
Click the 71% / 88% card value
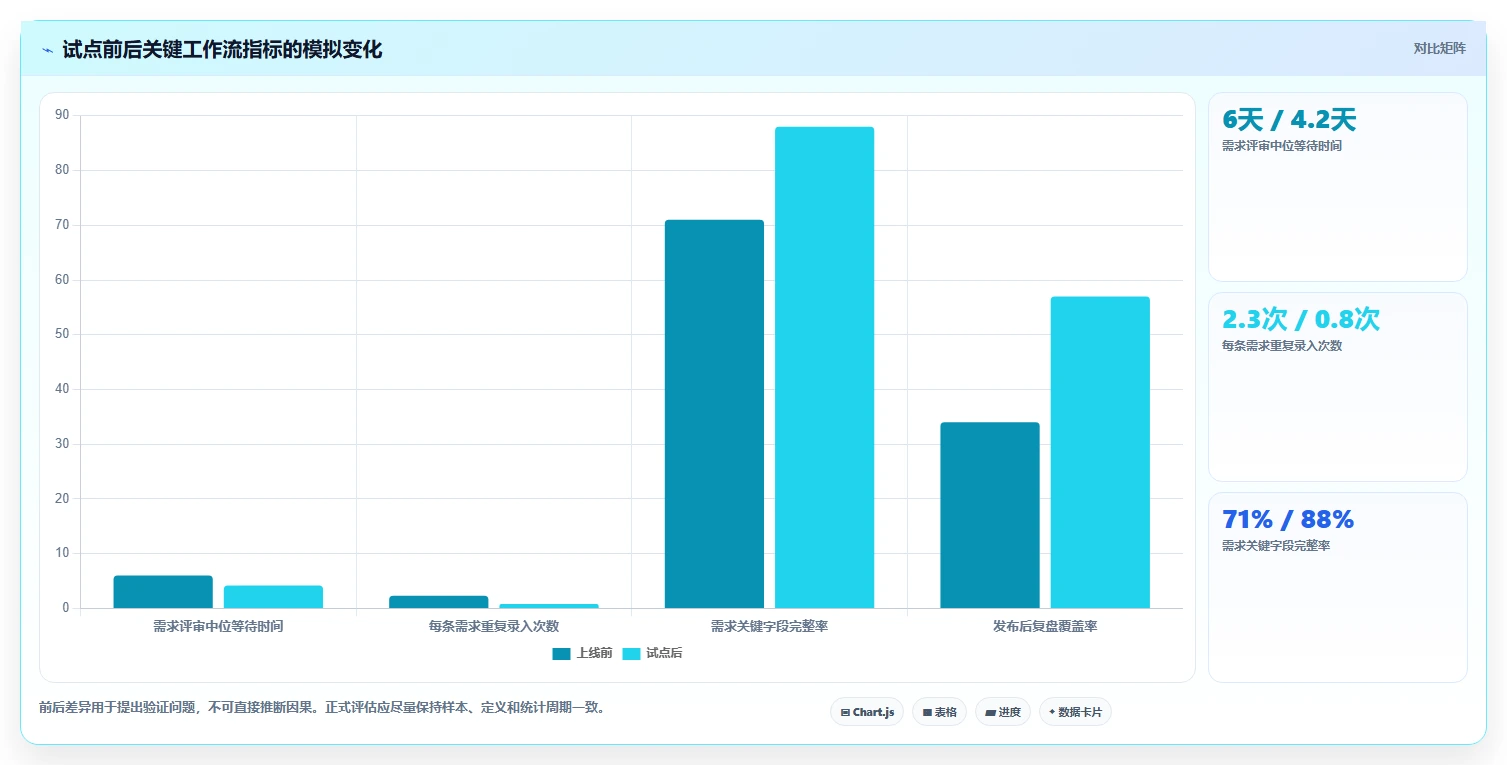1288,520
